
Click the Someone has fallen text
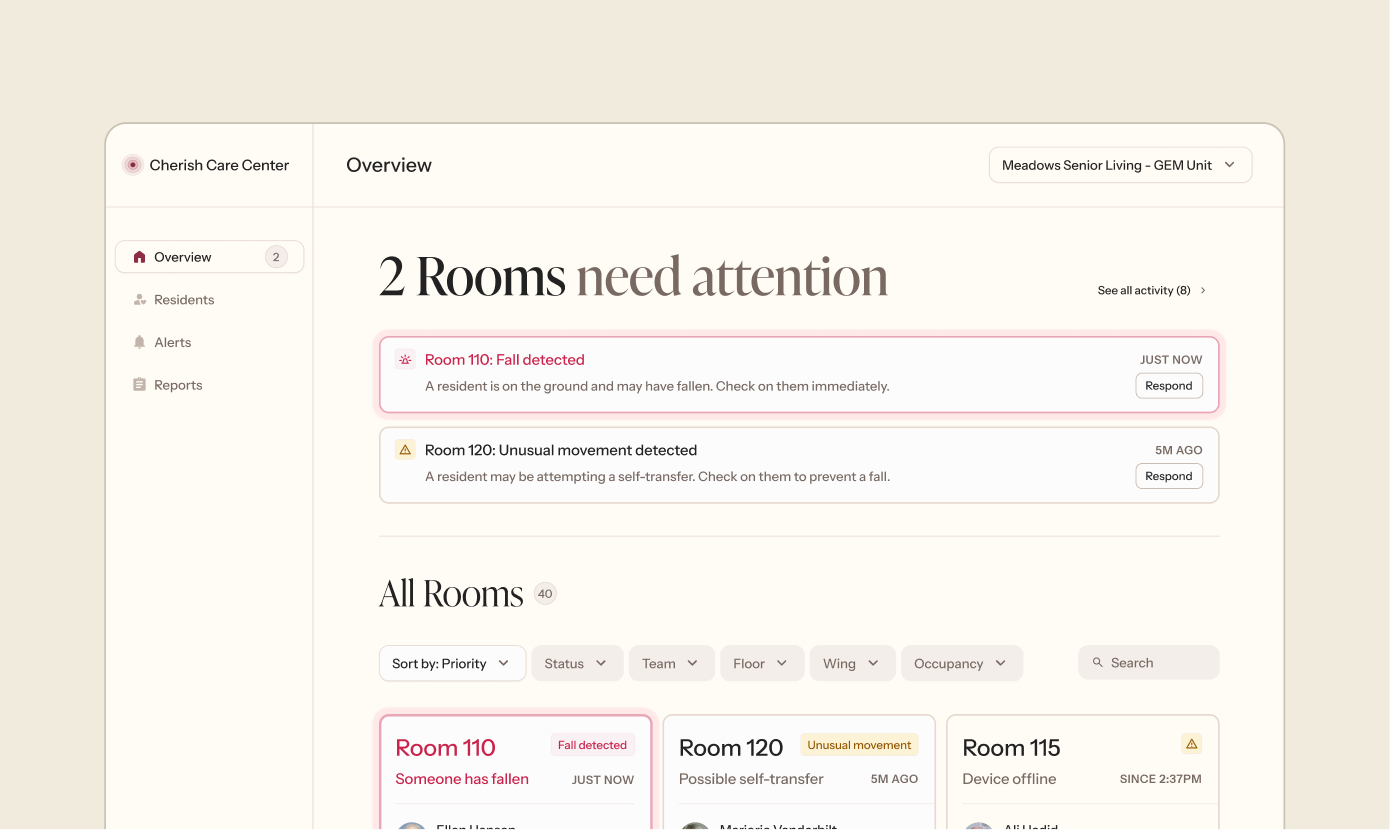462,779
